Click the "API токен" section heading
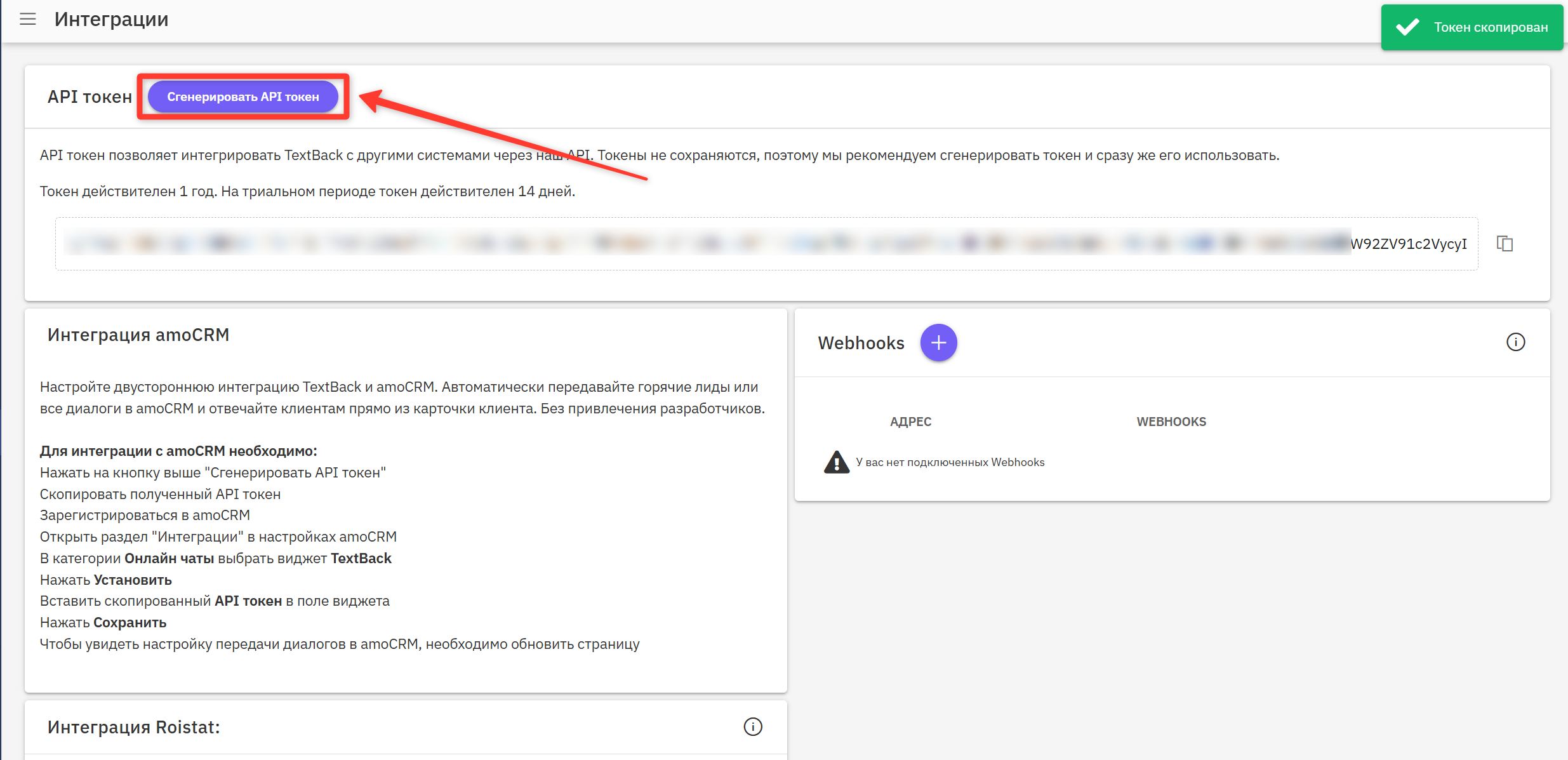This screenshot has width=1568, height=760. pos(90,97)
